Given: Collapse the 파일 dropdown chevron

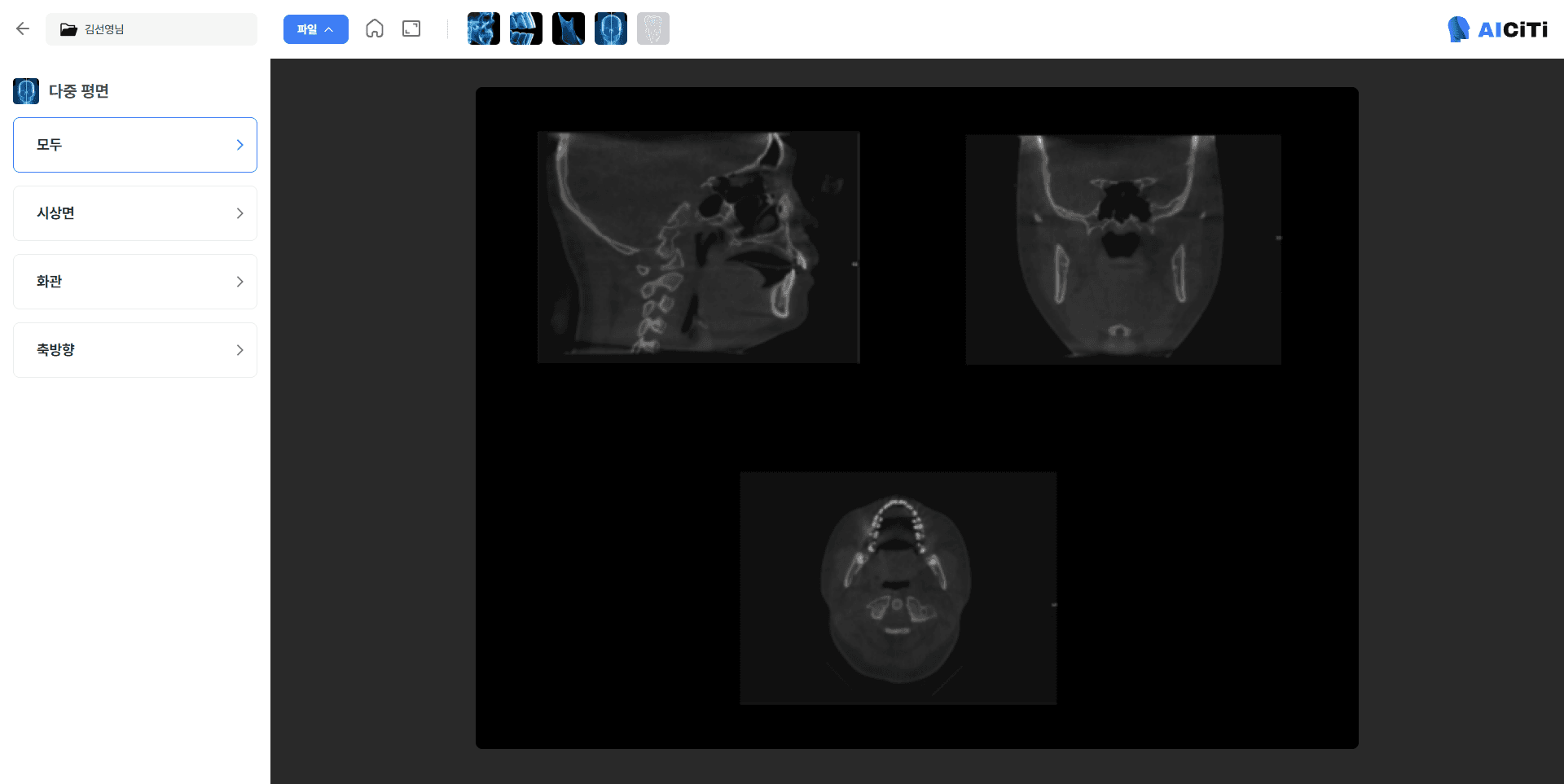Looking at the screenshot, I should [x=329, y=28].
